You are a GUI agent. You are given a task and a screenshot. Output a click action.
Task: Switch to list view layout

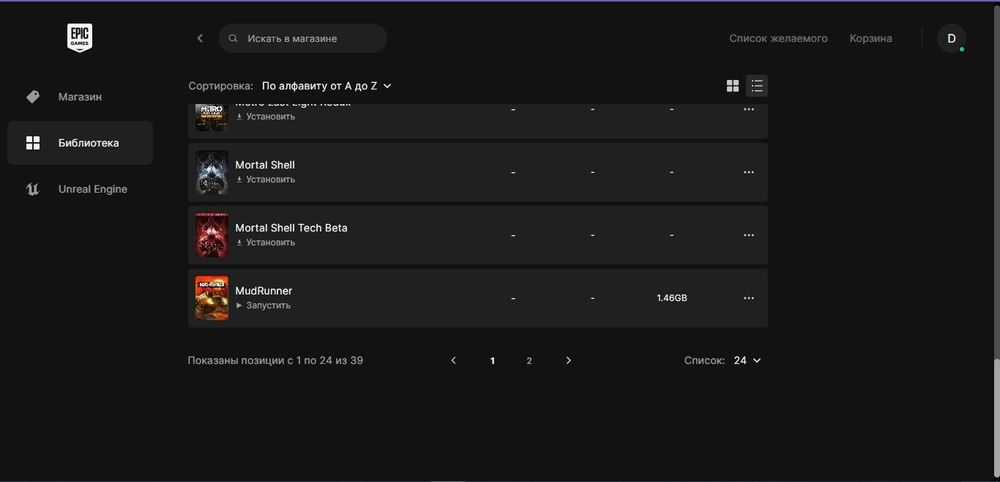coord(757,86)
